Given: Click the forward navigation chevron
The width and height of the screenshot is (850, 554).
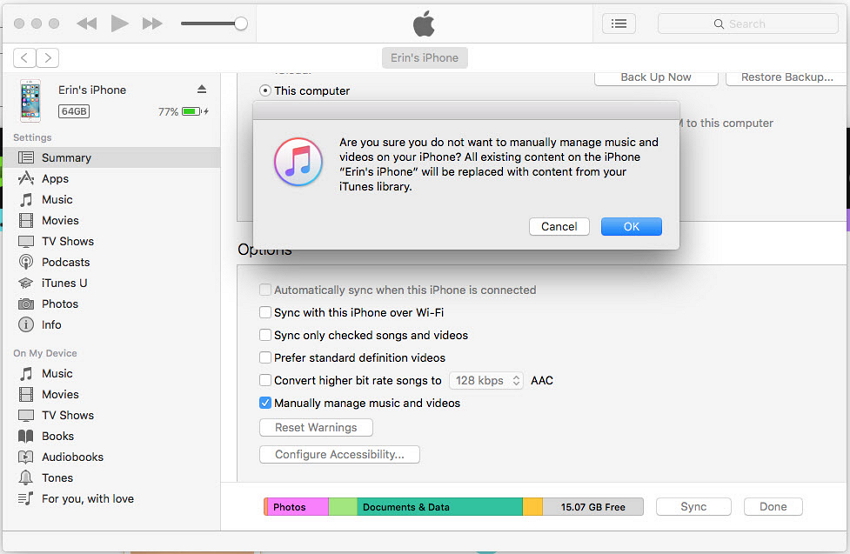Looking at the screenshot, I should (x=48, y=58).
